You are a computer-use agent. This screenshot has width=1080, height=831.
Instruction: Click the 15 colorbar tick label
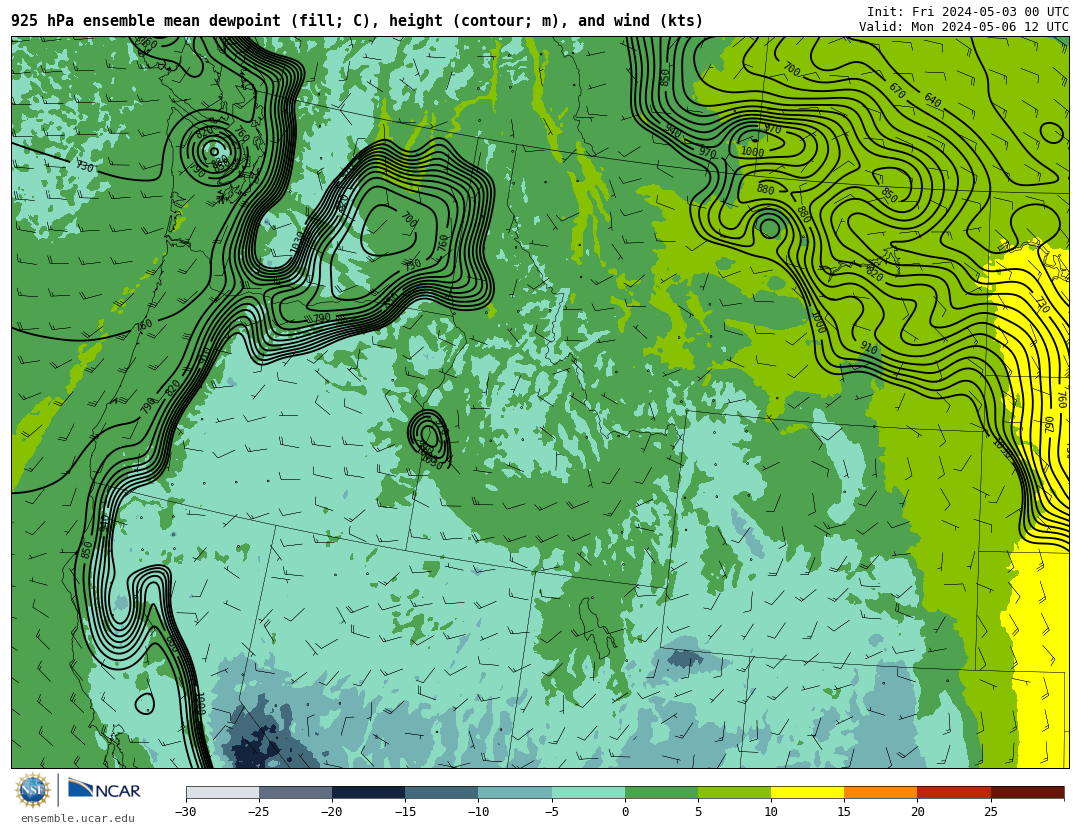pos(844,812)
